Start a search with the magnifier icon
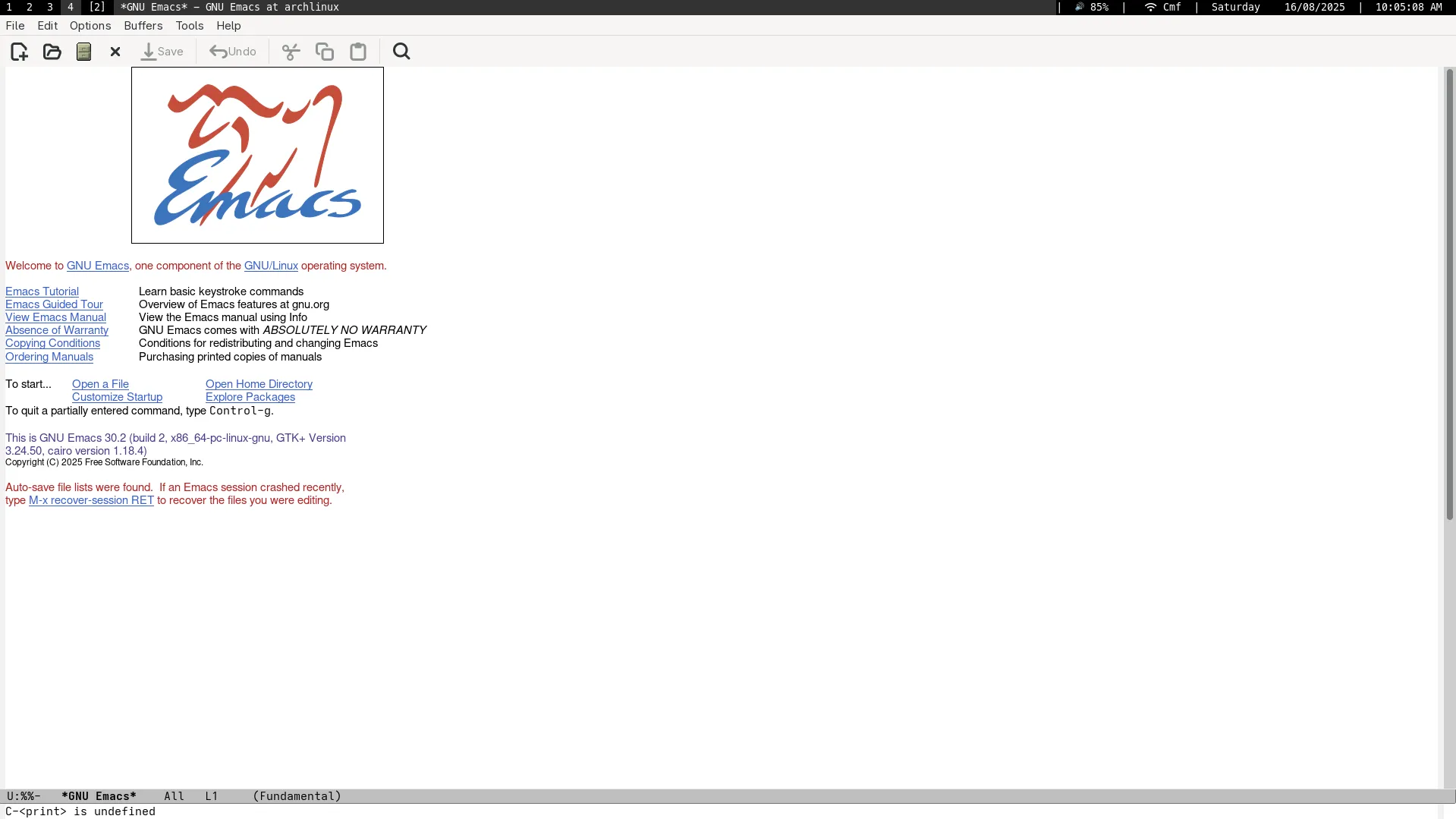Image resolution: width=1456 pixels, height=819 pixels. pyautogui.click(x=401, y=51)
